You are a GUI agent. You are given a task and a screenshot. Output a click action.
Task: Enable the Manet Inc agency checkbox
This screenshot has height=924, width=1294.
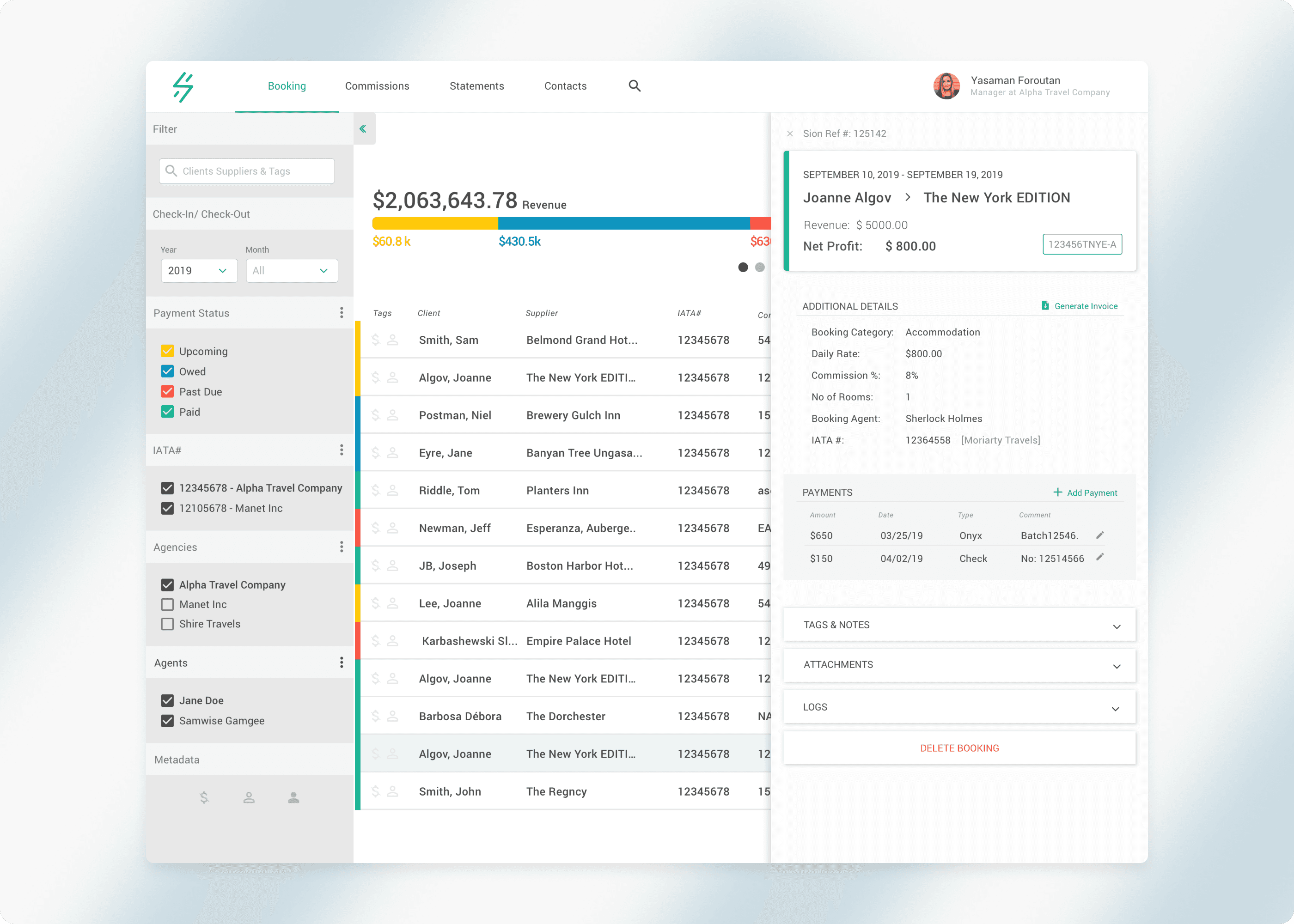click(167, 604)
